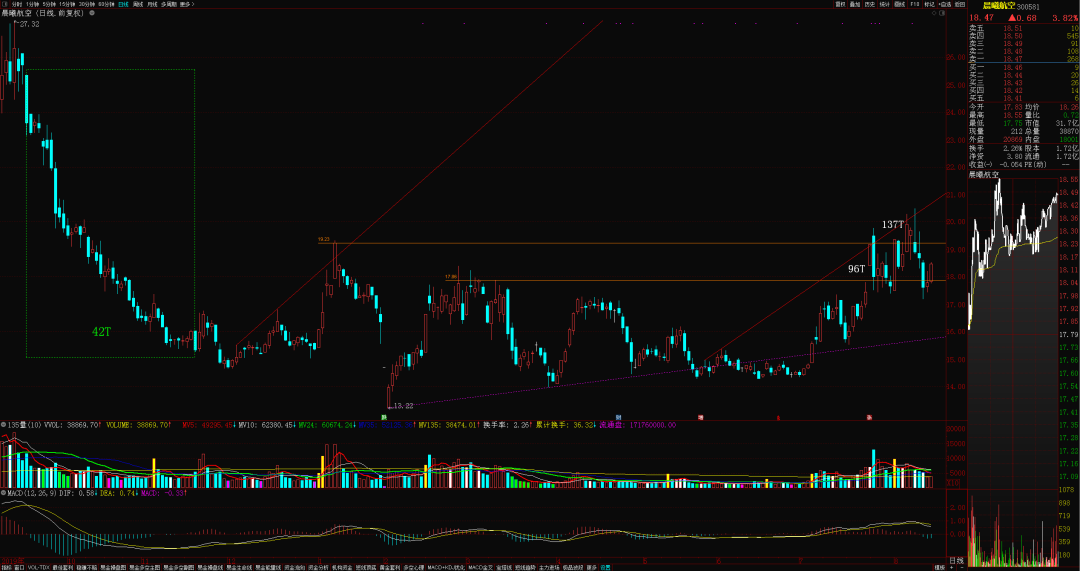Open the 设置 indicator settings
The height and width of the screenshot is (571, 1080).
pos(605,568)
